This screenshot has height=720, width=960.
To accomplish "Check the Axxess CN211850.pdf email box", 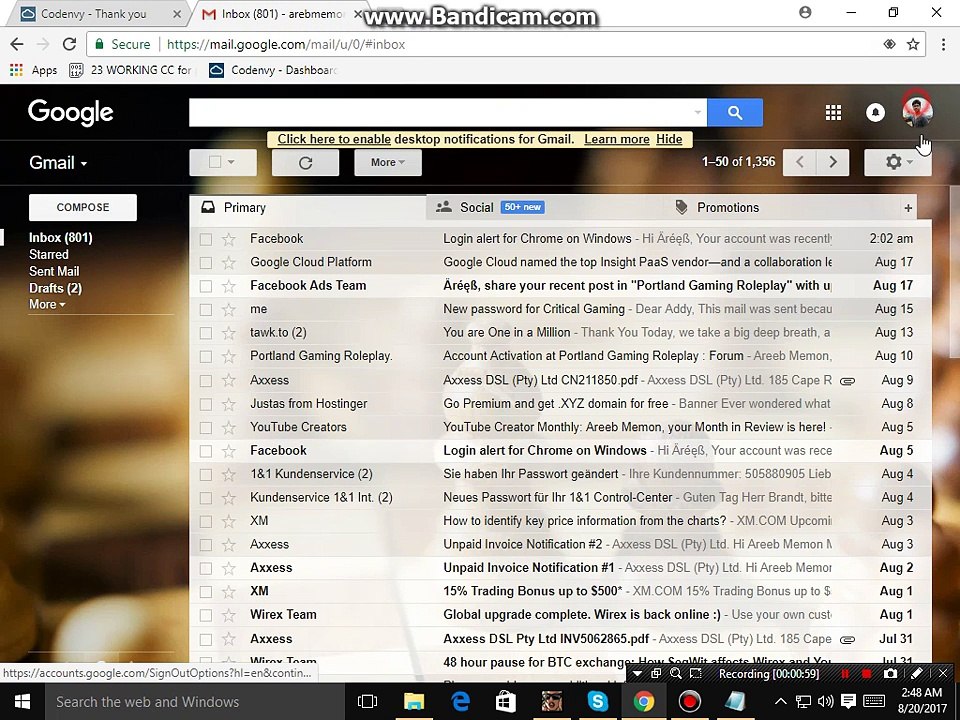I will point(206,380).
